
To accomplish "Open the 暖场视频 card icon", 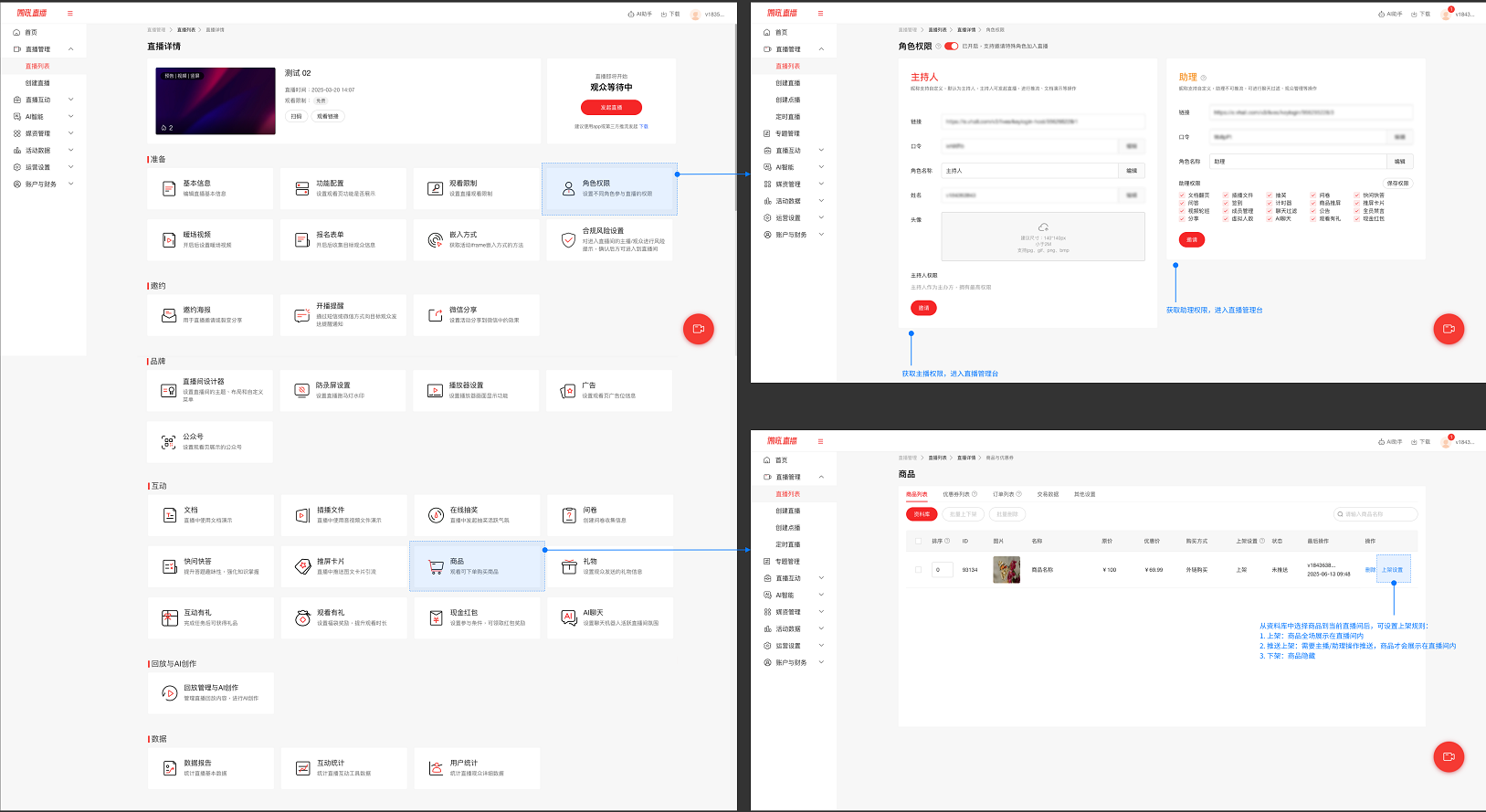I will click(x=169, y=240).
